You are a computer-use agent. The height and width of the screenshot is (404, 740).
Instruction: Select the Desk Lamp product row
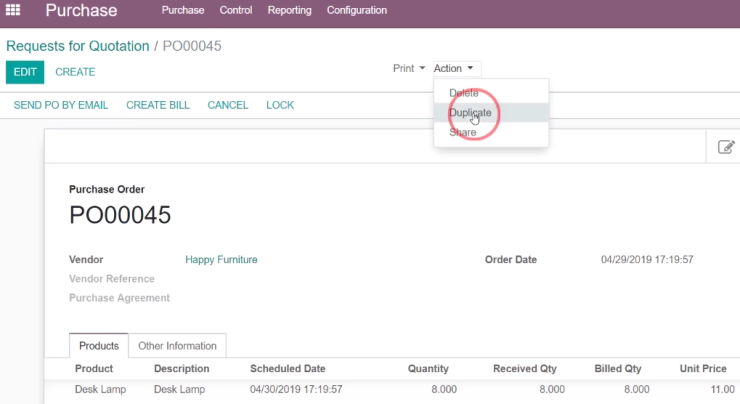[x=392, y=389]
